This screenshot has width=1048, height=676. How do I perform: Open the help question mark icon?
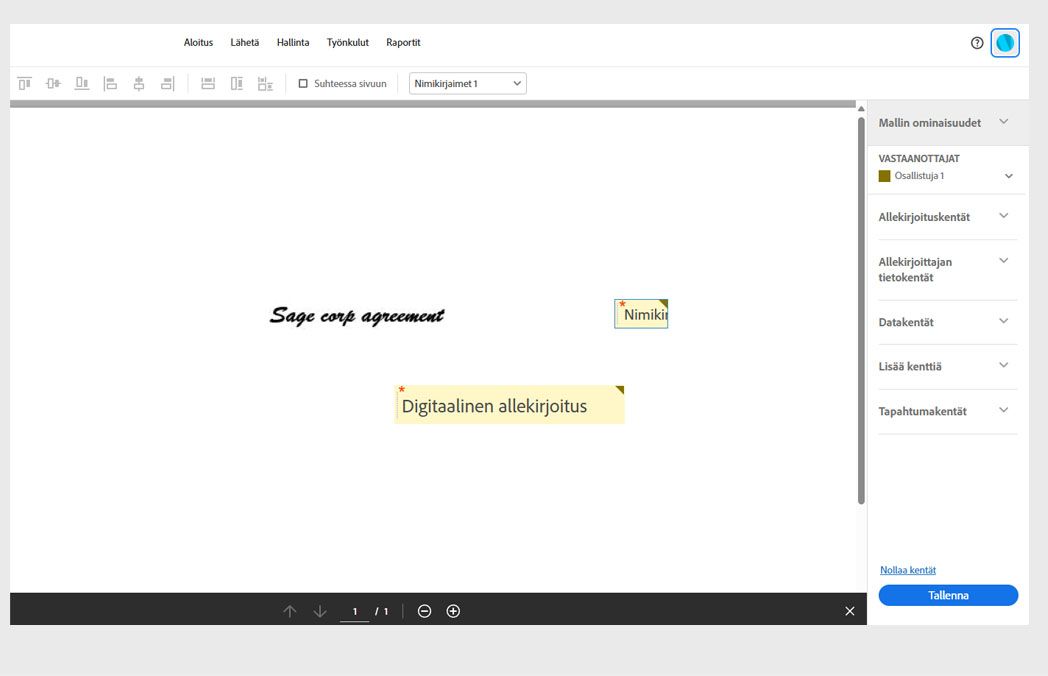977,43
